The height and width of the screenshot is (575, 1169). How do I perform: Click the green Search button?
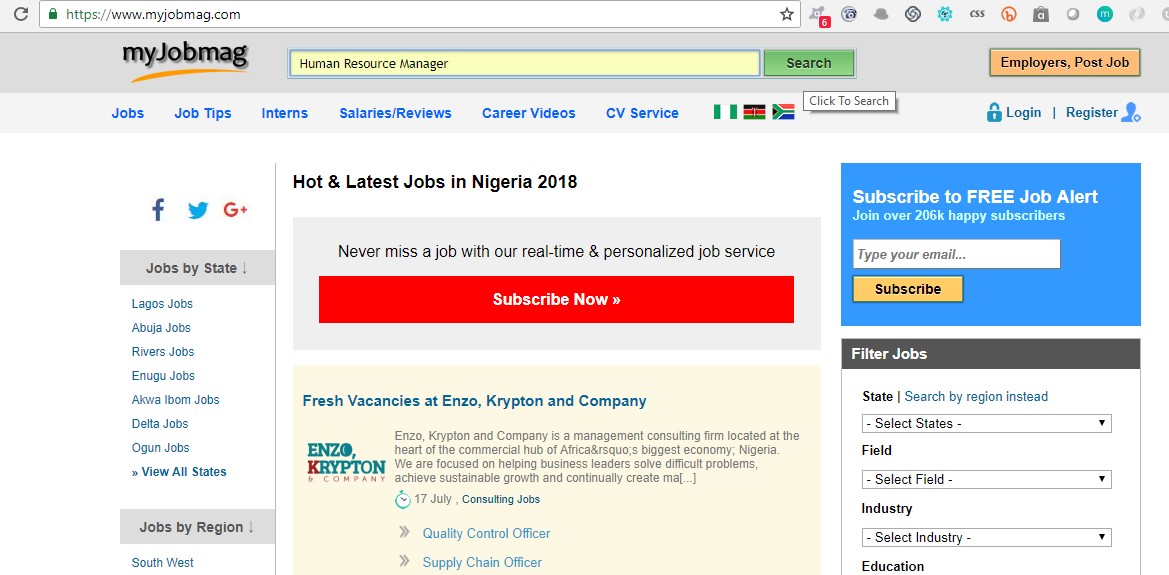808,63
